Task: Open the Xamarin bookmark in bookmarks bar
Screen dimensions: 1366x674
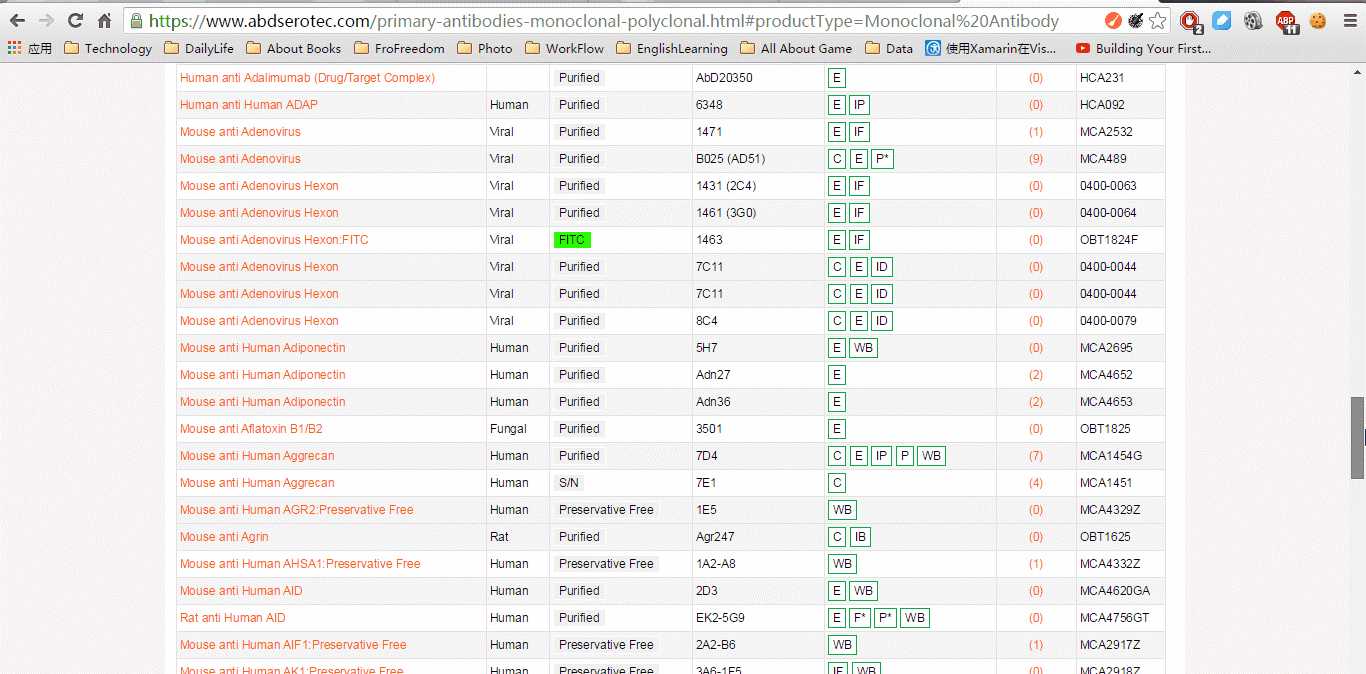Action: pyautogui.click(x=991, y=48)
